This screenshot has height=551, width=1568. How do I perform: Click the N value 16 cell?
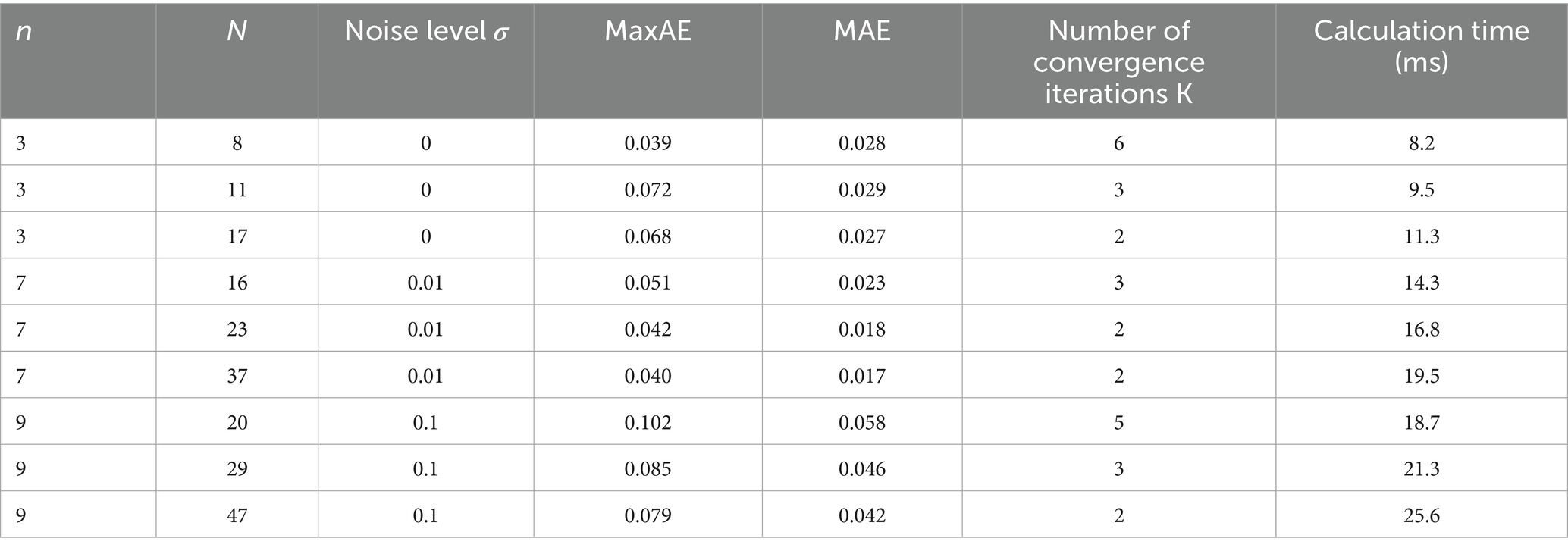tap(237, 283)
